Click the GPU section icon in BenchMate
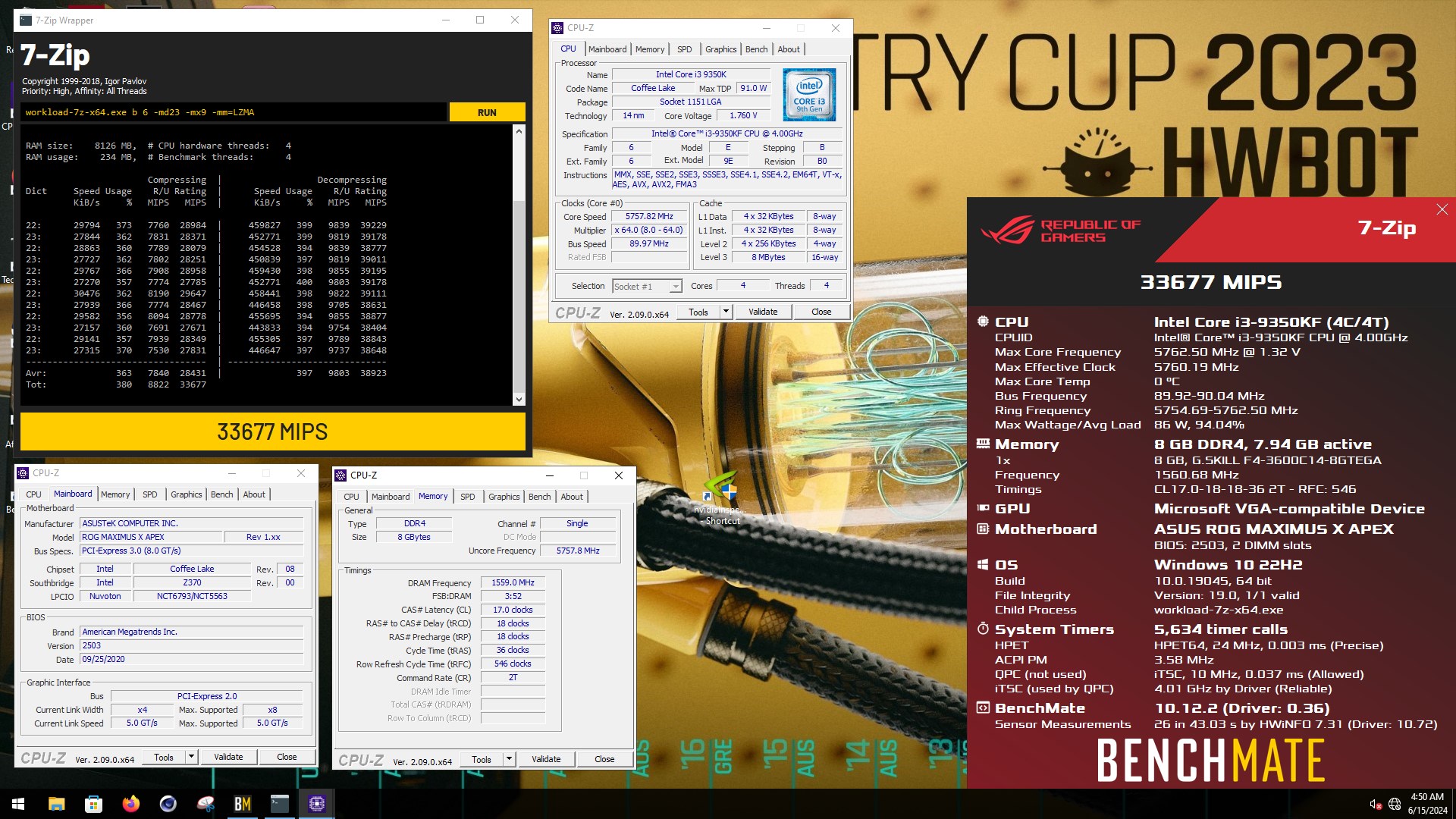The width and height of the screenshot is (1456, 819). 983,508
